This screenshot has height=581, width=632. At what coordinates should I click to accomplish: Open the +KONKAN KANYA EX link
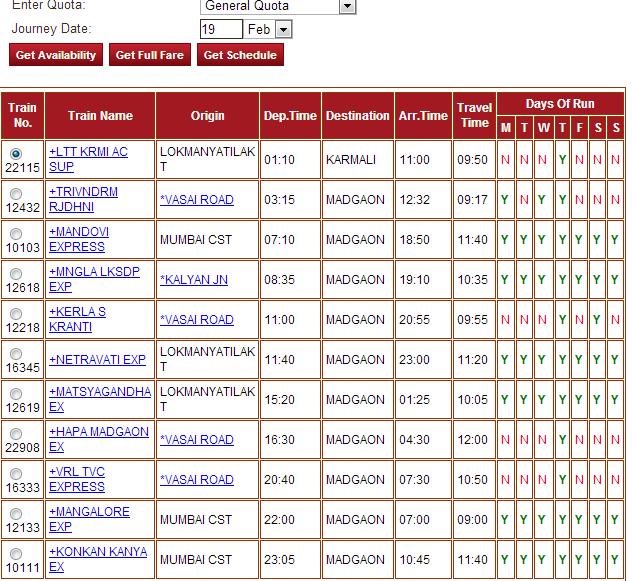[x=98, y=559]
